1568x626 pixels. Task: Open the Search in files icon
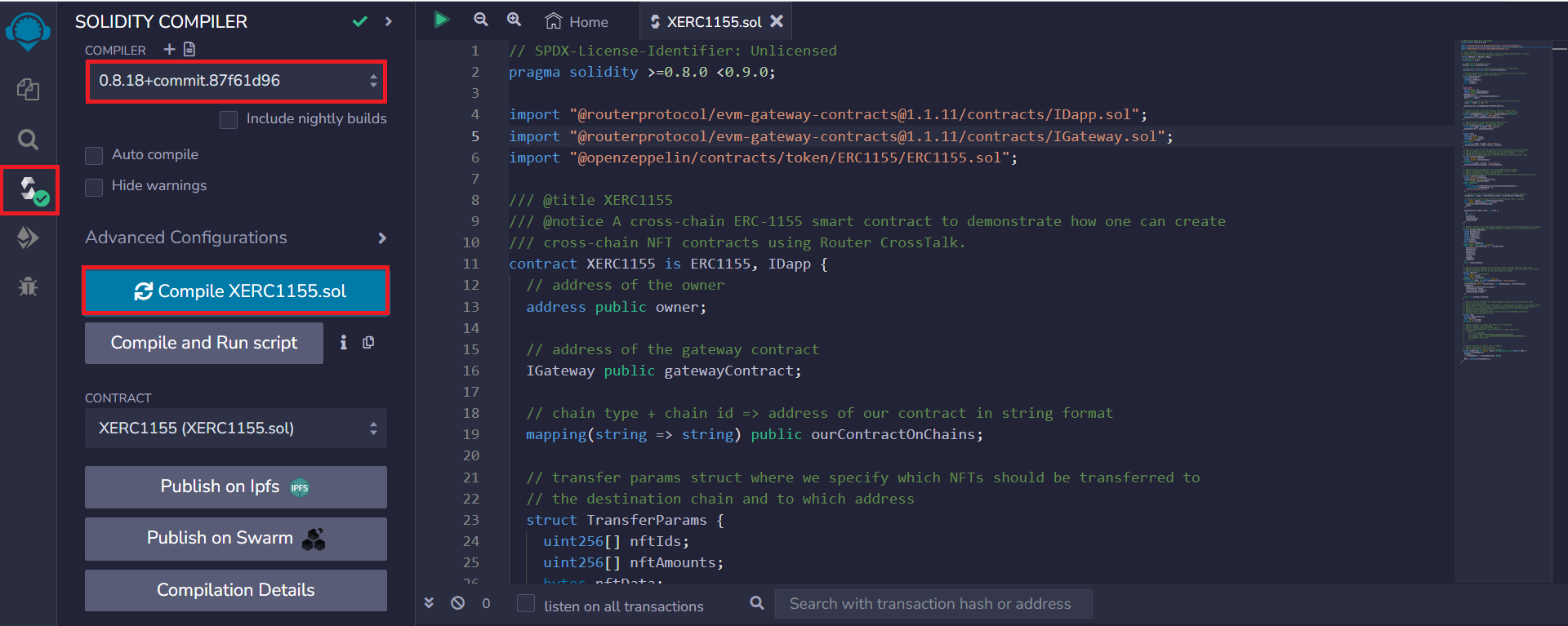coord(28,140)
